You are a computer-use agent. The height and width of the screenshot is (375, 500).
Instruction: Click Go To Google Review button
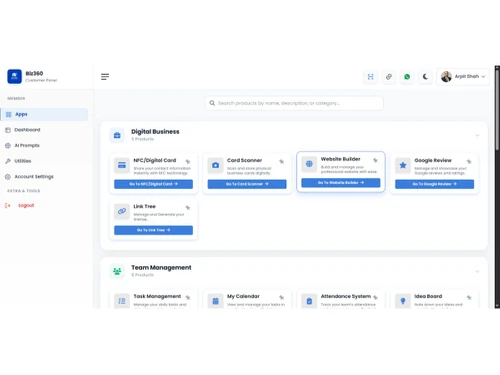434,184
